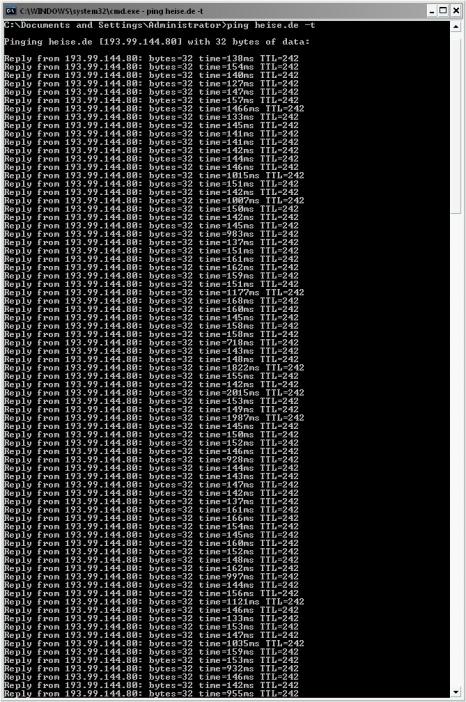Click the reply showing time=1177ms
The height and width of the screenshot is (702, 466).
click(154, 292)
